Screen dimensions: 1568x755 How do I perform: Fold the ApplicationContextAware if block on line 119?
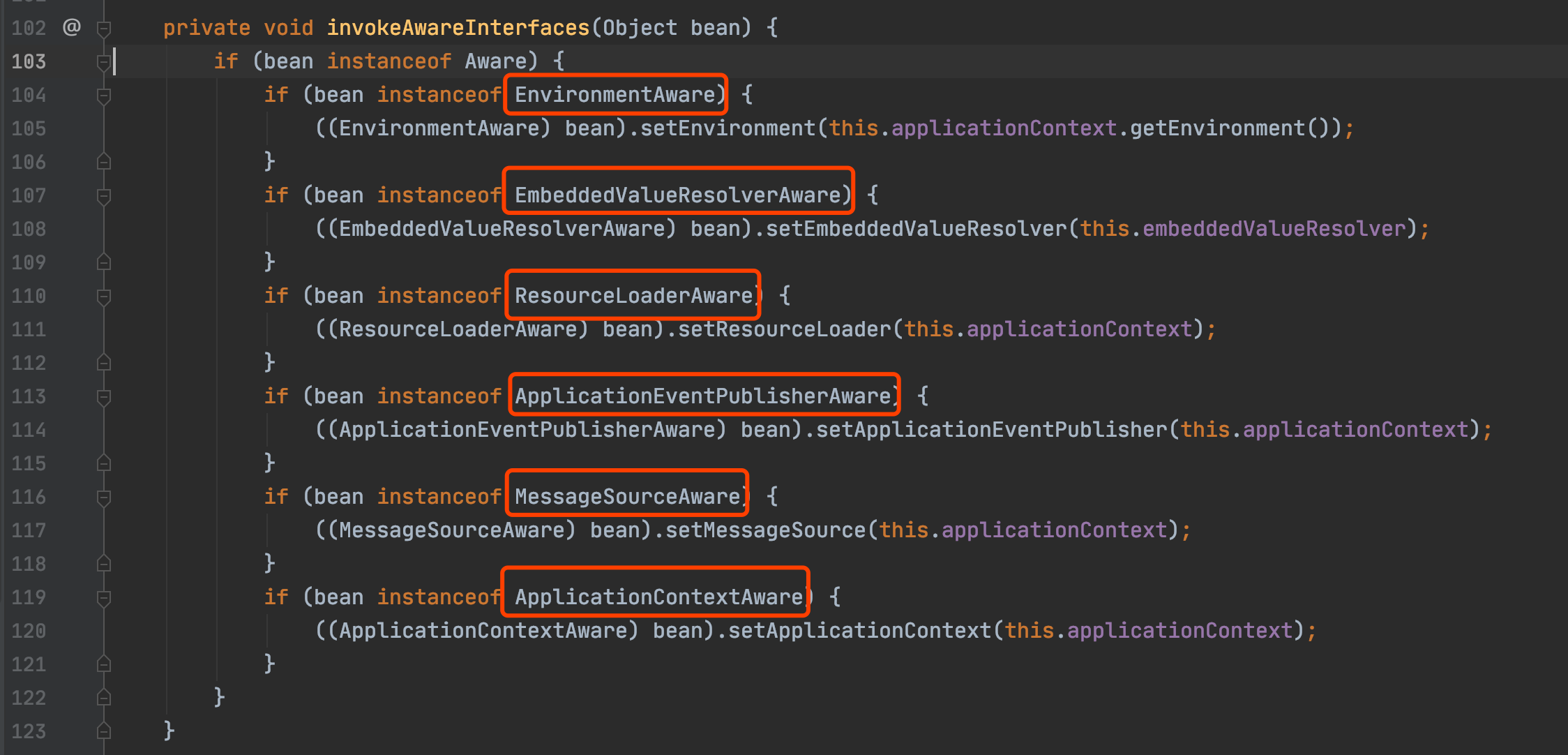104,598
